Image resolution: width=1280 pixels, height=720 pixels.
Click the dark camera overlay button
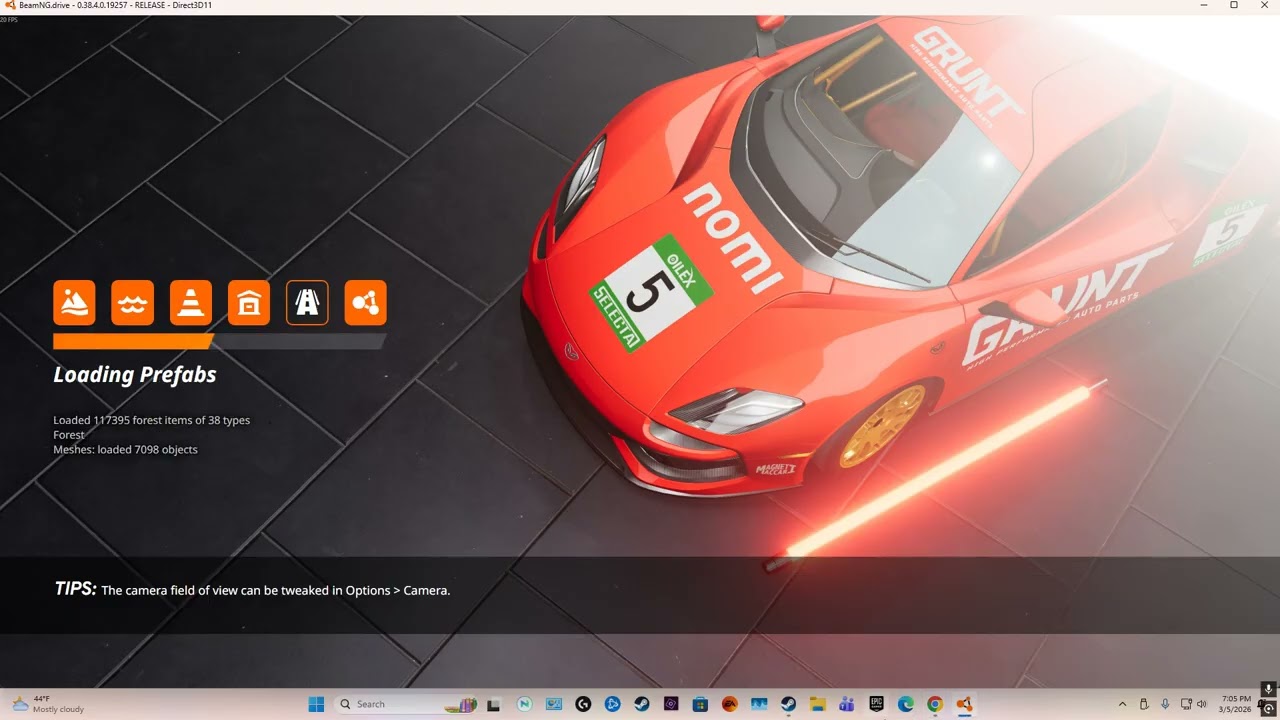coord(1268,708)
